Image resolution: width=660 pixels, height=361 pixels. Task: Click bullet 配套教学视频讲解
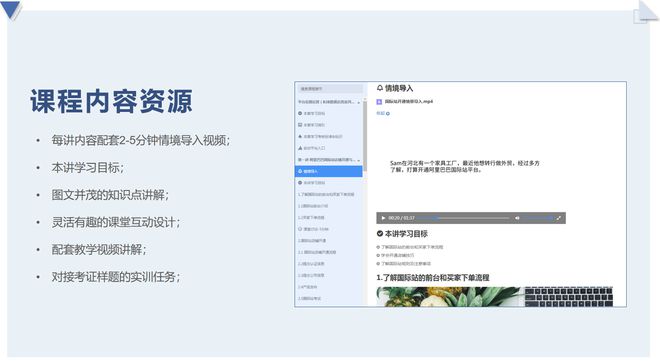click(x=98, y=250)
